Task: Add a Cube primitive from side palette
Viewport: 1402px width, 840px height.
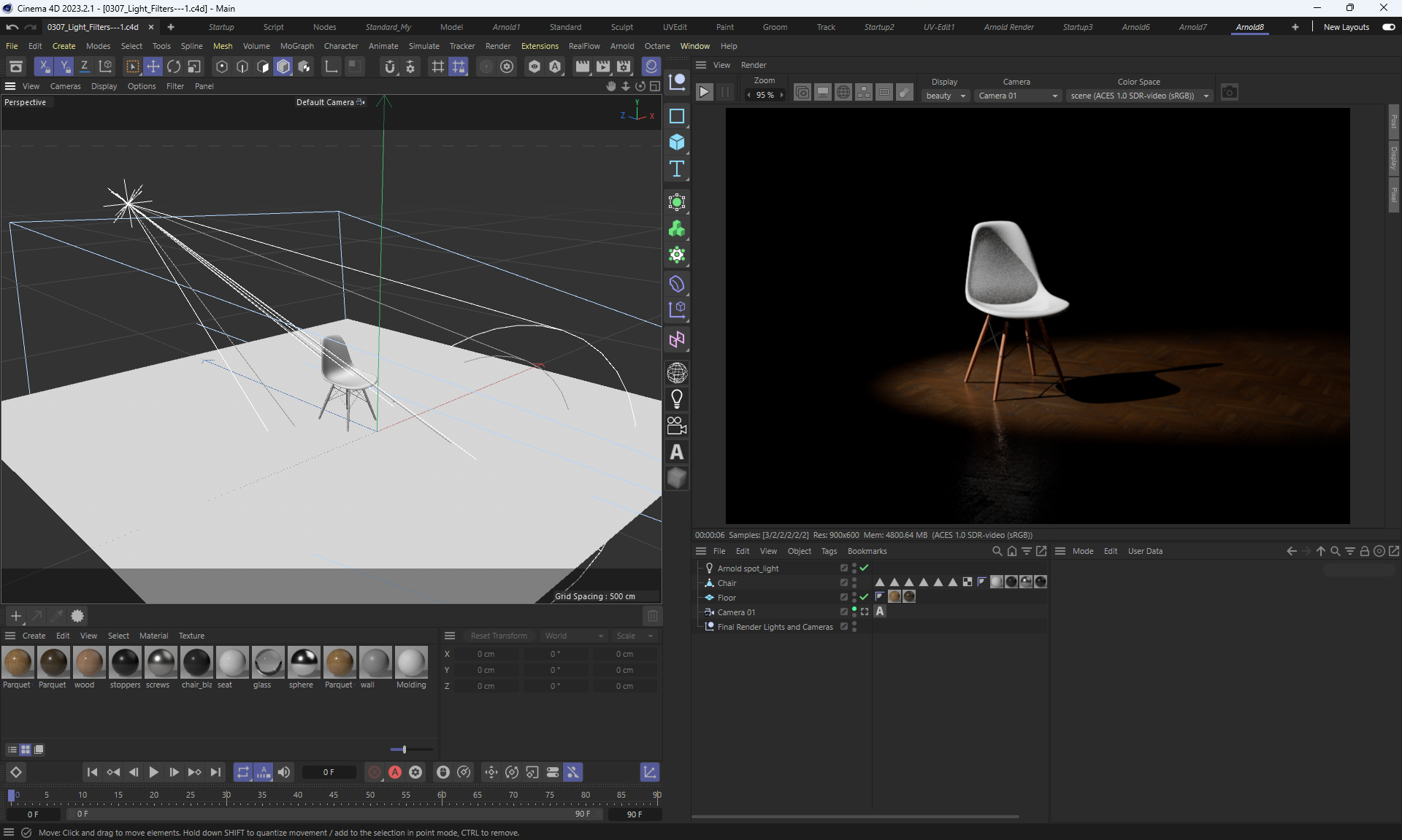Action: pyautogui.click(x=677, y=142)
